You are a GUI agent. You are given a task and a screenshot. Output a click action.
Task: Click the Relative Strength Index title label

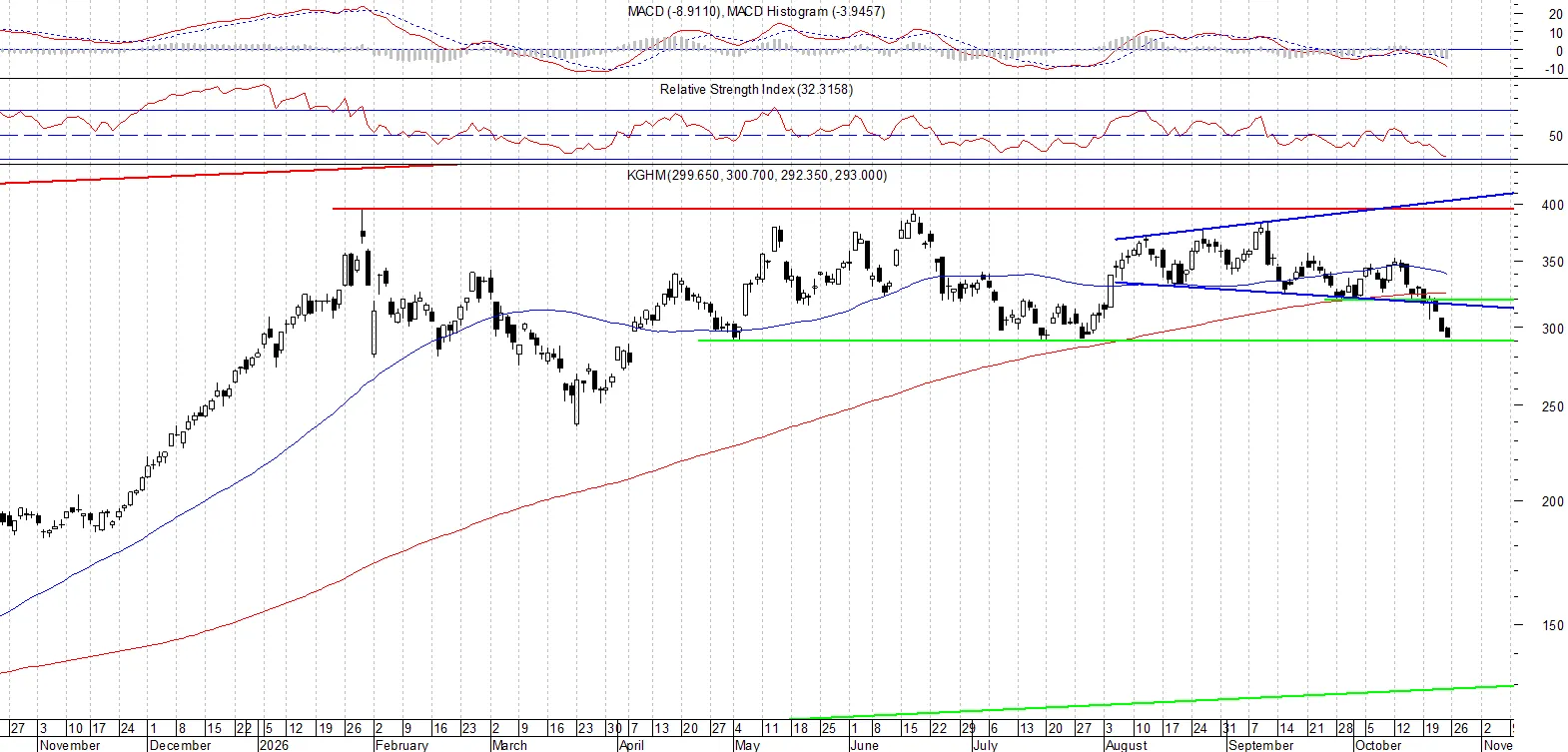pos(756,89)
